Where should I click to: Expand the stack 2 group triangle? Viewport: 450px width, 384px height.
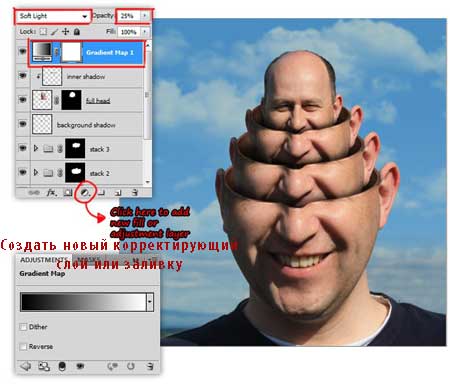pos(36,173)
